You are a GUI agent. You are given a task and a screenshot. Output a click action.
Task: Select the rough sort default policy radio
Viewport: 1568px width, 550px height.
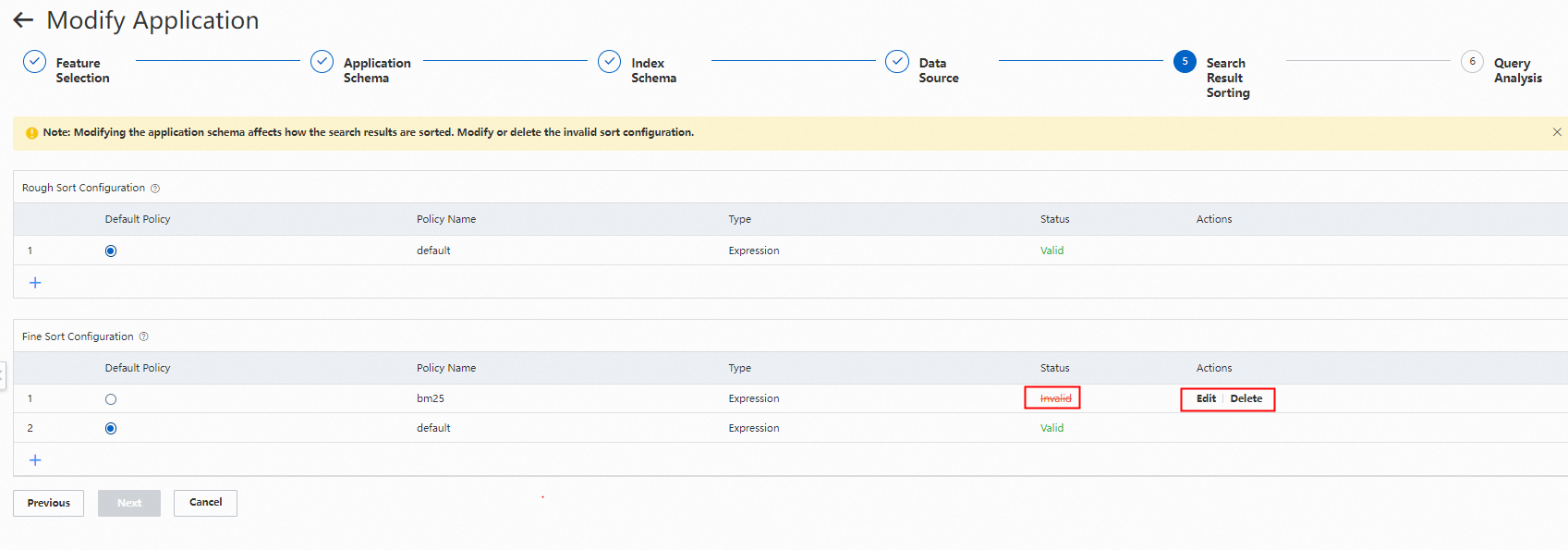pos(111,251)
